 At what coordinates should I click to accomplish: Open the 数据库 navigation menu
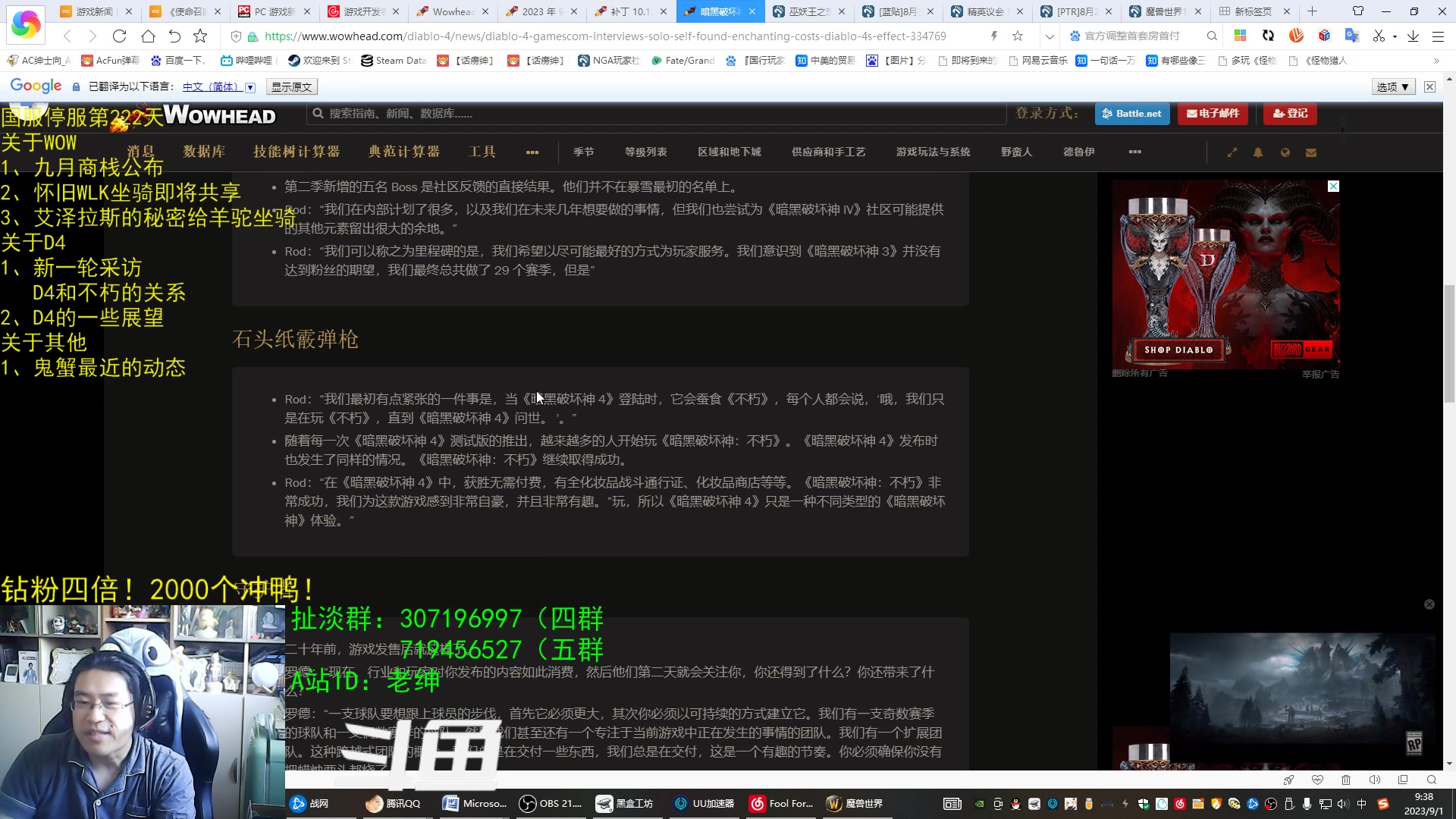pyautogui.click(x=204, y=152)
